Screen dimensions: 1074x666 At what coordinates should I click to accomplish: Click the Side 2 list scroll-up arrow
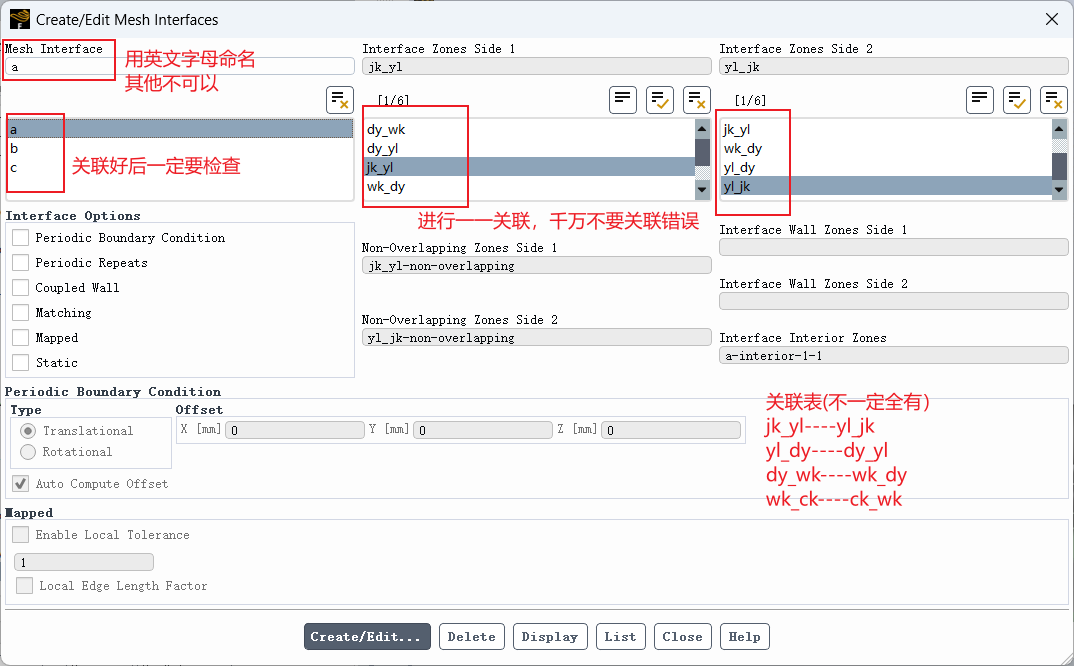pyautogui.click(x=1060, y=129)
